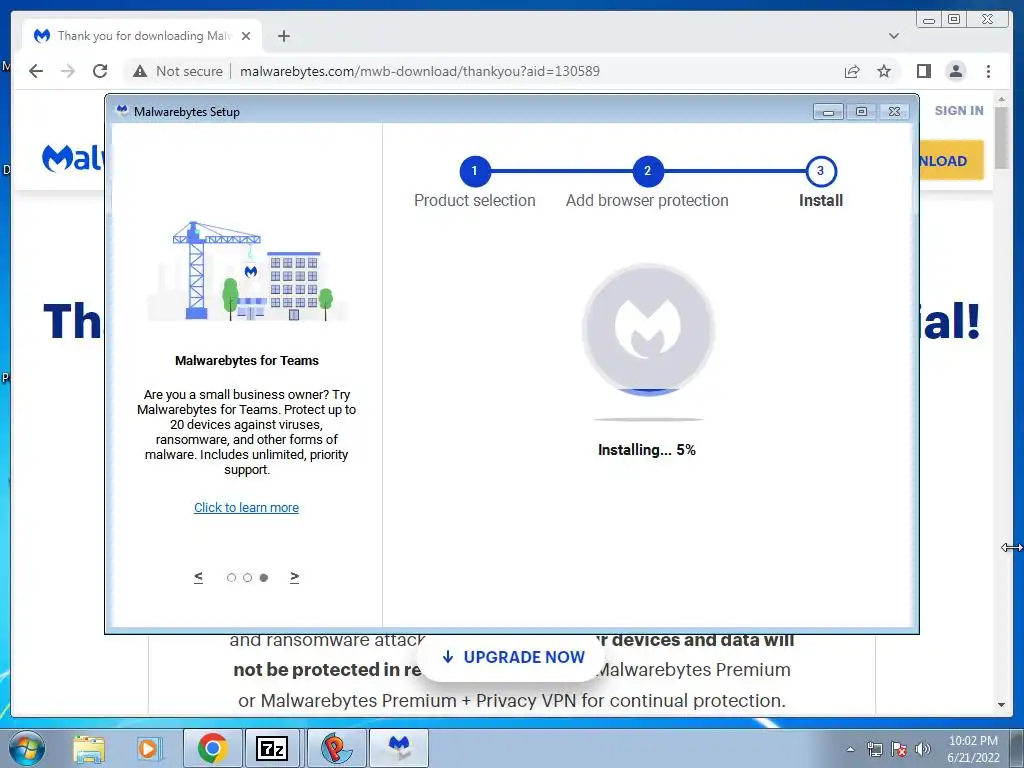Switch to Malwarebytes Setup taskbar item
This screenshot has width=1024, height=768.
[x=399, y=748]
